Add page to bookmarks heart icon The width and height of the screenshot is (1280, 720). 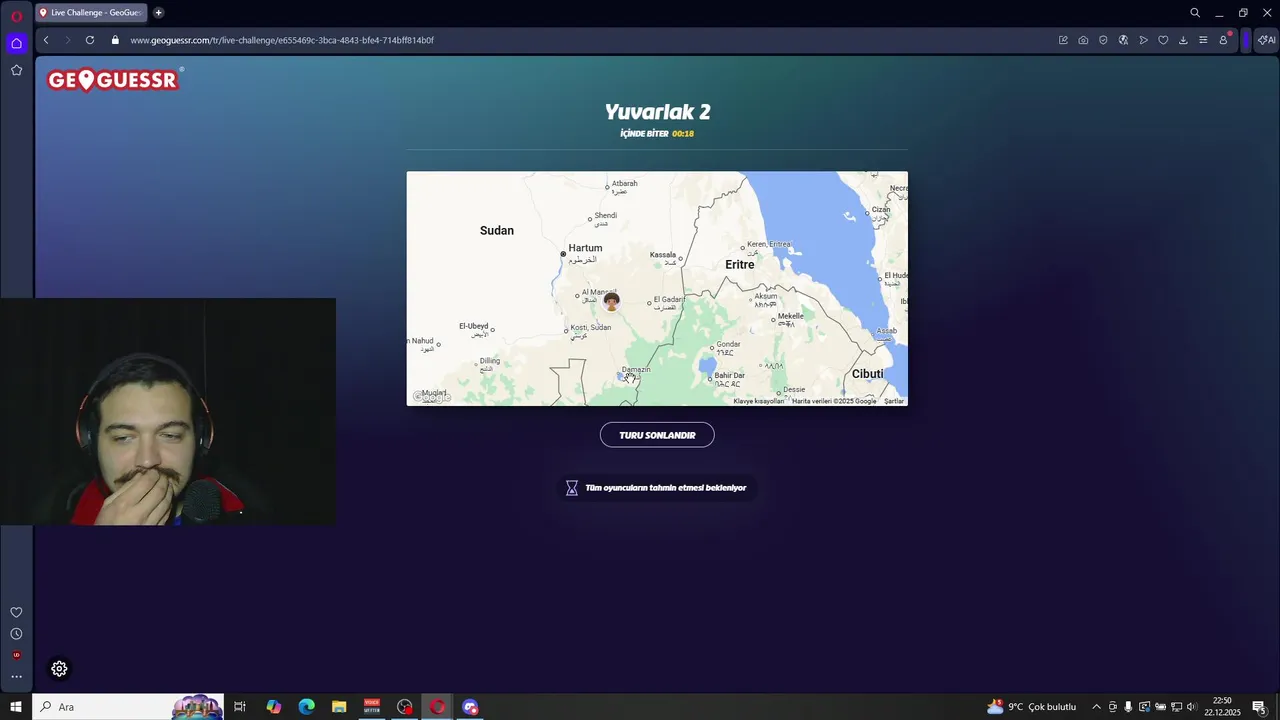tap(1163, 40)
